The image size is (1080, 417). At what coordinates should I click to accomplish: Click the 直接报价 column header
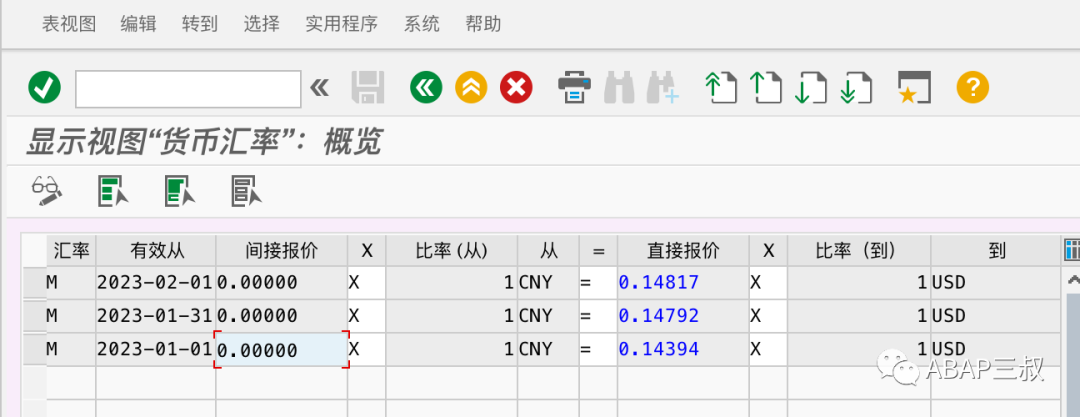[x=683, y=250]
